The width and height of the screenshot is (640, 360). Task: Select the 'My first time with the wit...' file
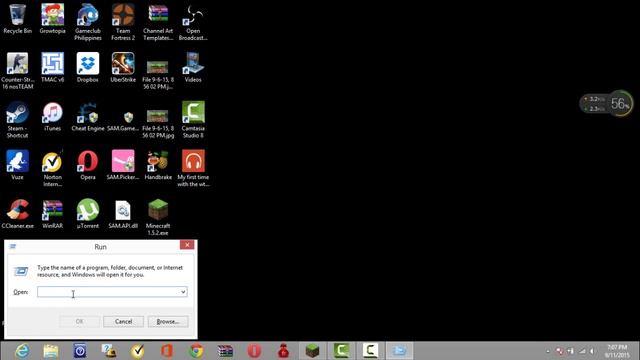[x=193, y=169]
